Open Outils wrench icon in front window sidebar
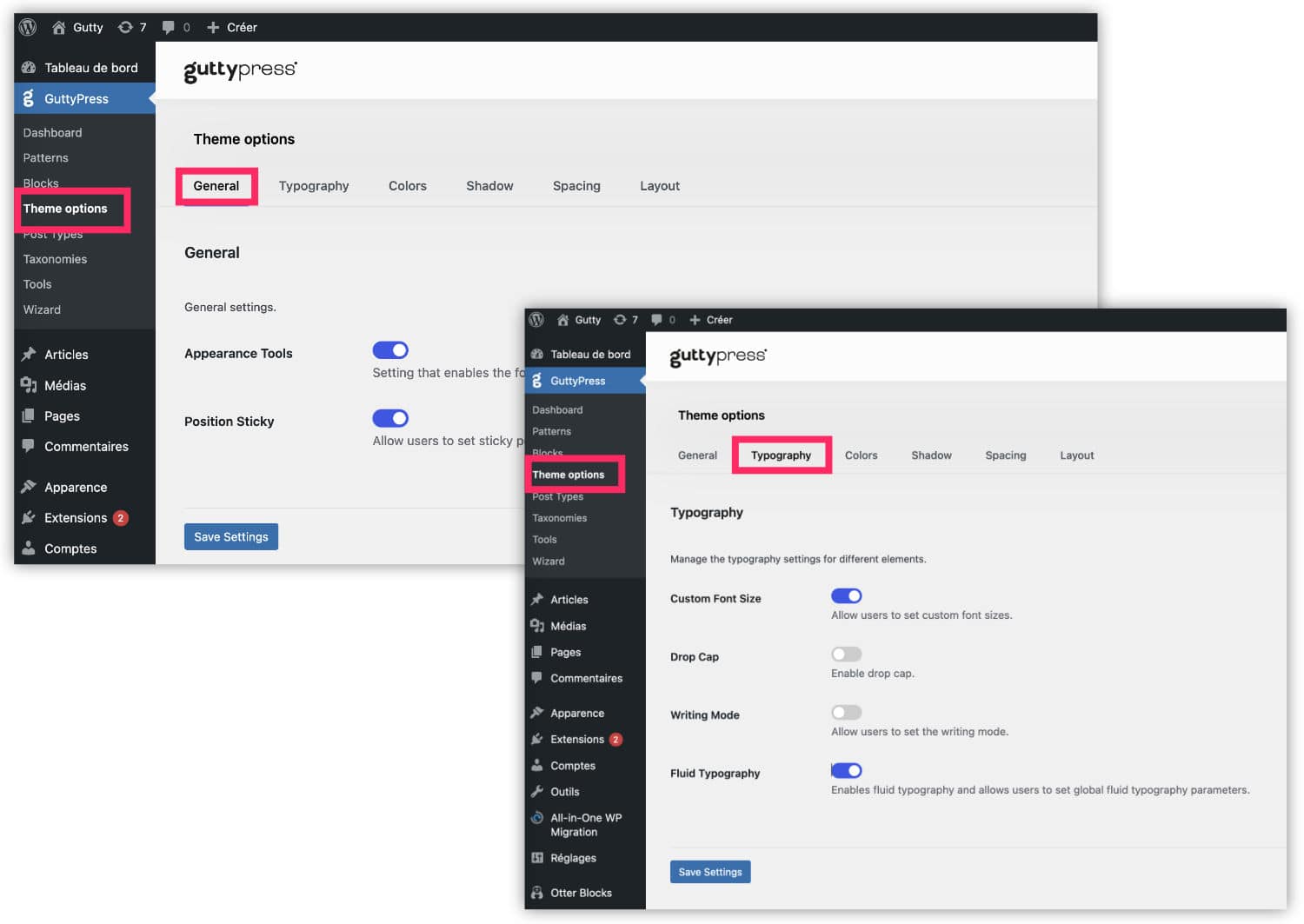The width and height of the screenshot is (1304, 924). click(x=537, y=791)
